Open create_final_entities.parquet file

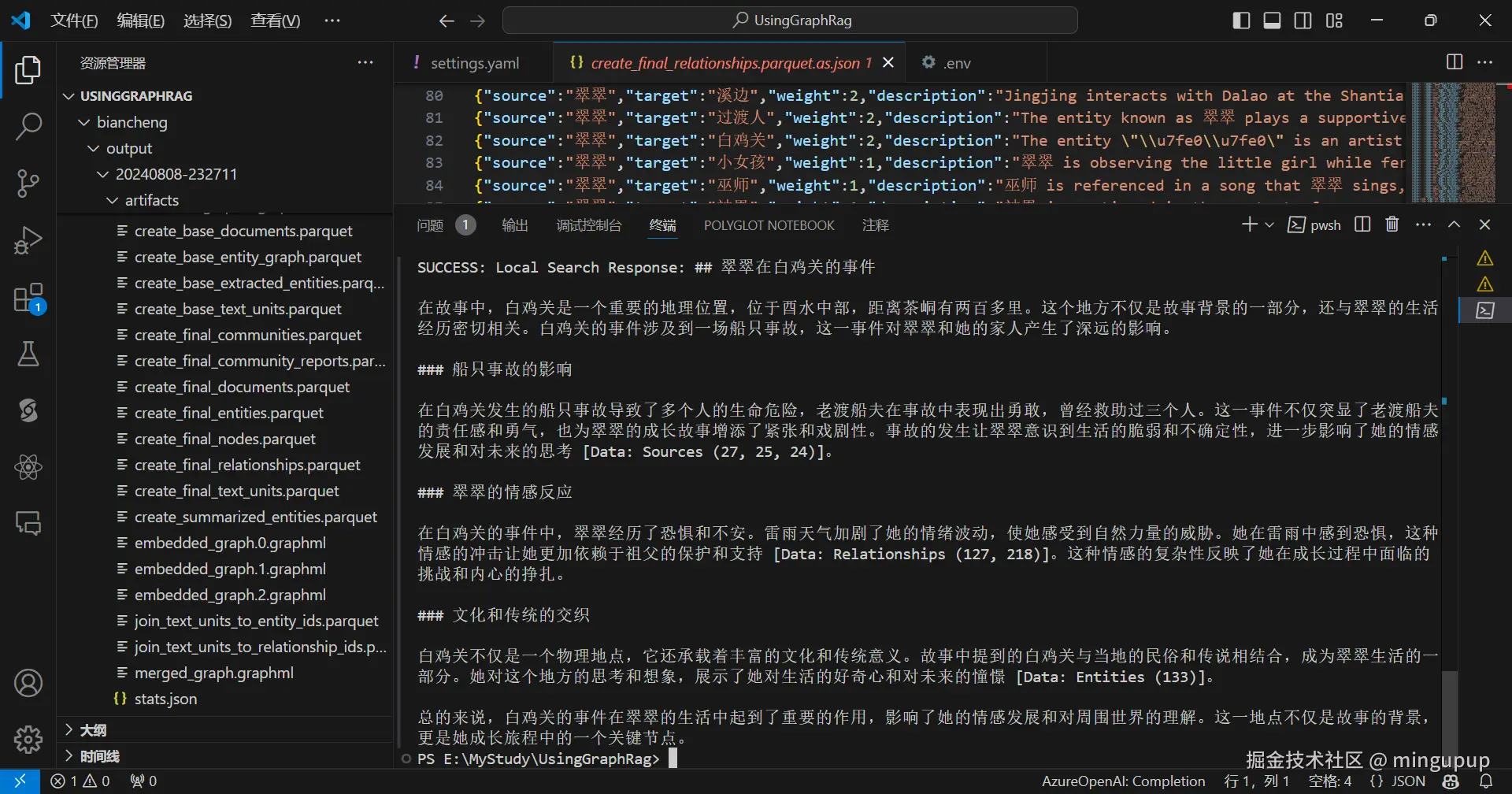point(228,413)
